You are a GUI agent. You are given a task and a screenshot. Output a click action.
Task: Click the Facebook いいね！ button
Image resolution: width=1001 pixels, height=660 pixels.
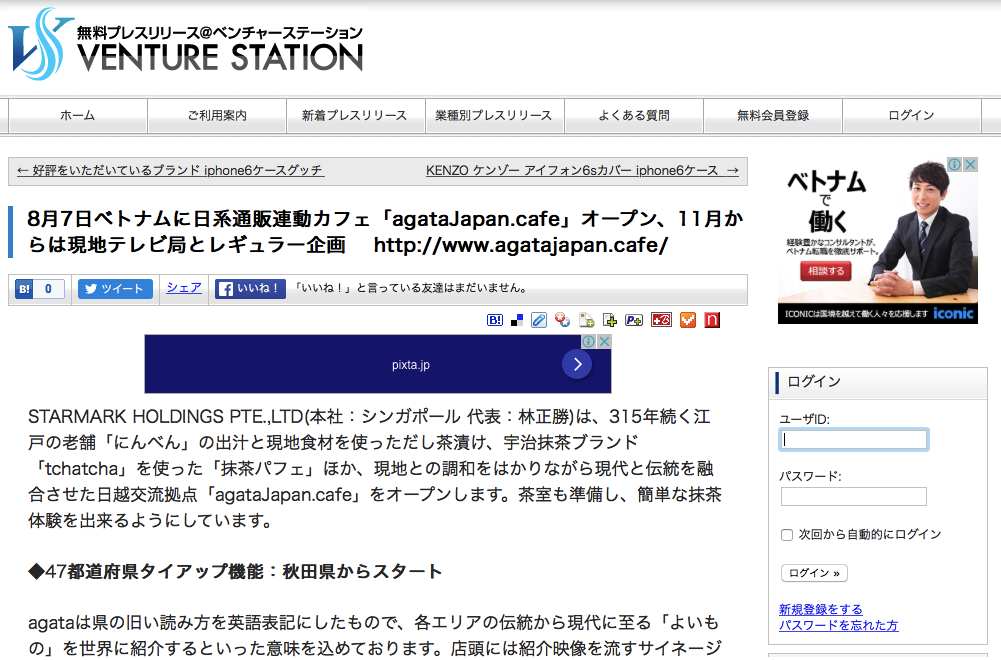[250, 289]
